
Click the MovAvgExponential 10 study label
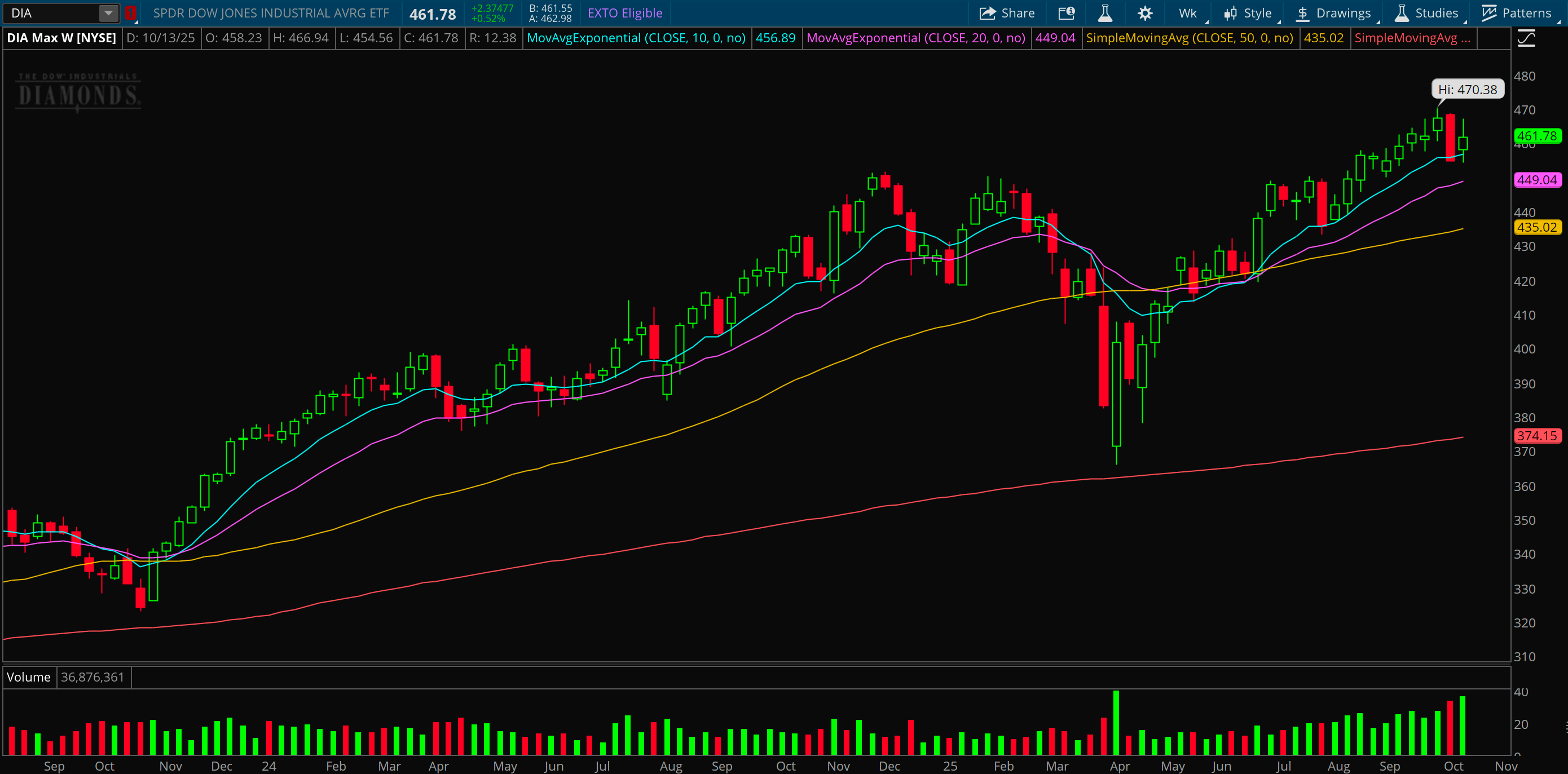636,38
